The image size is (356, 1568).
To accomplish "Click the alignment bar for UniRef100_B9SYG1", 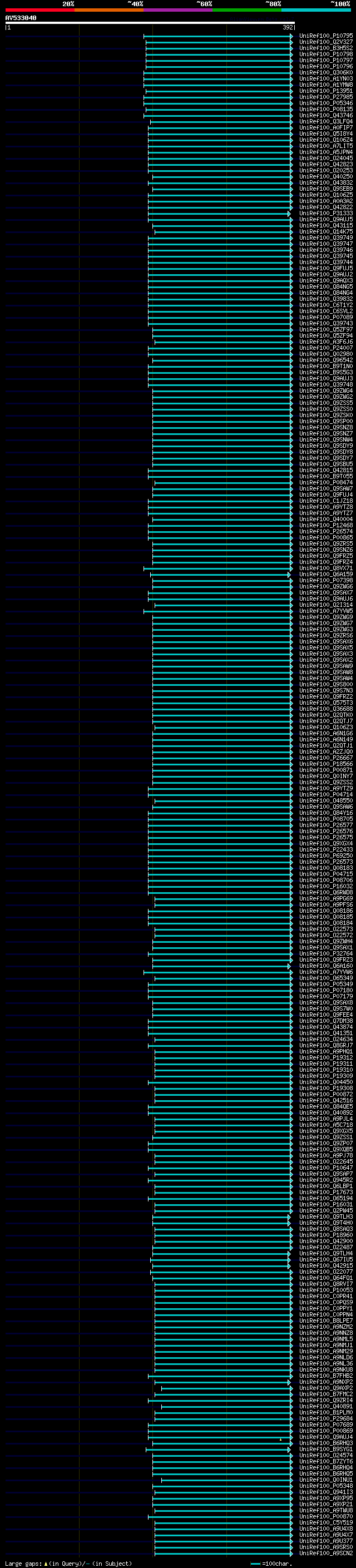I will tap(219, 1449).
